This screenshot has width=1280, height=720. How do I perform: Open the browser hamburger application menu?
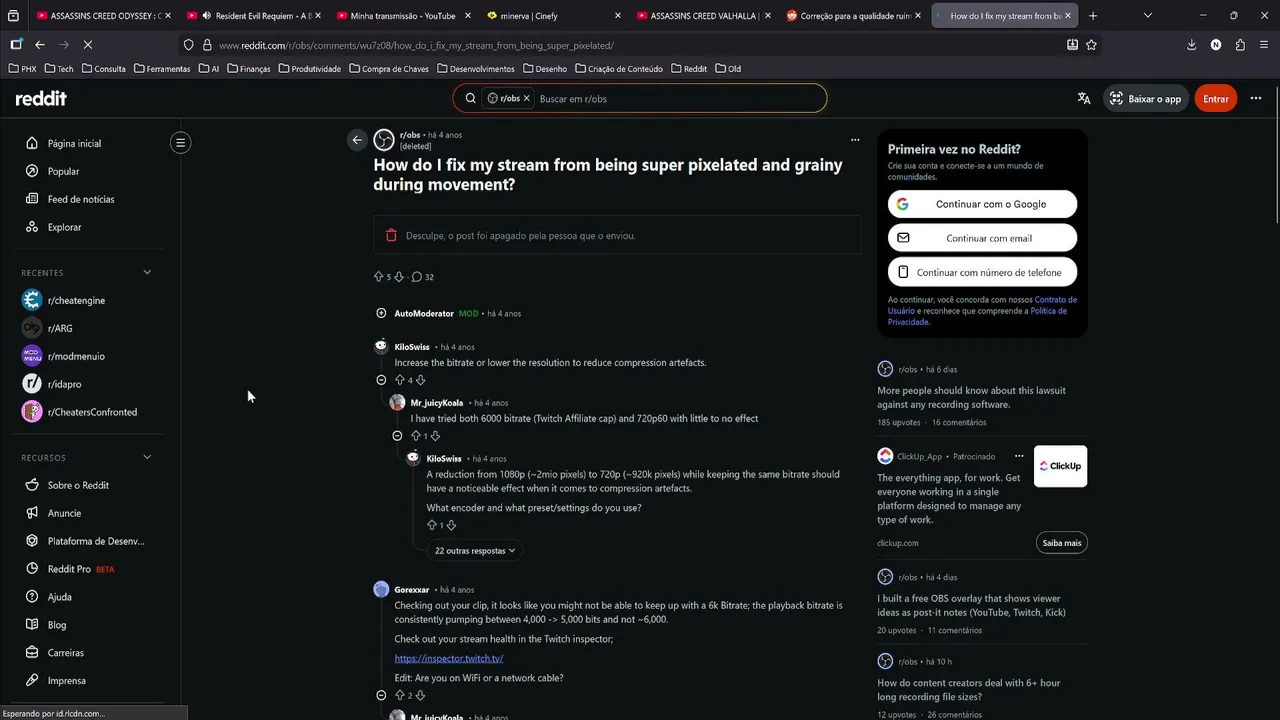pos(1263,45)
